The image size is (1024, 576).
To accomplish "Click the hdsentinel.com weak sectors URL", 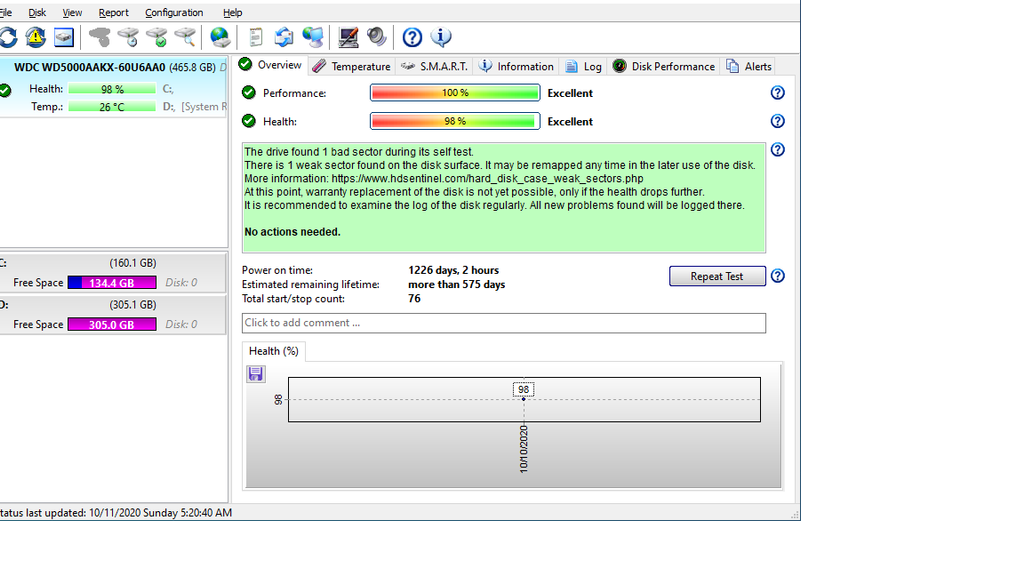I will tap(487, 178).
